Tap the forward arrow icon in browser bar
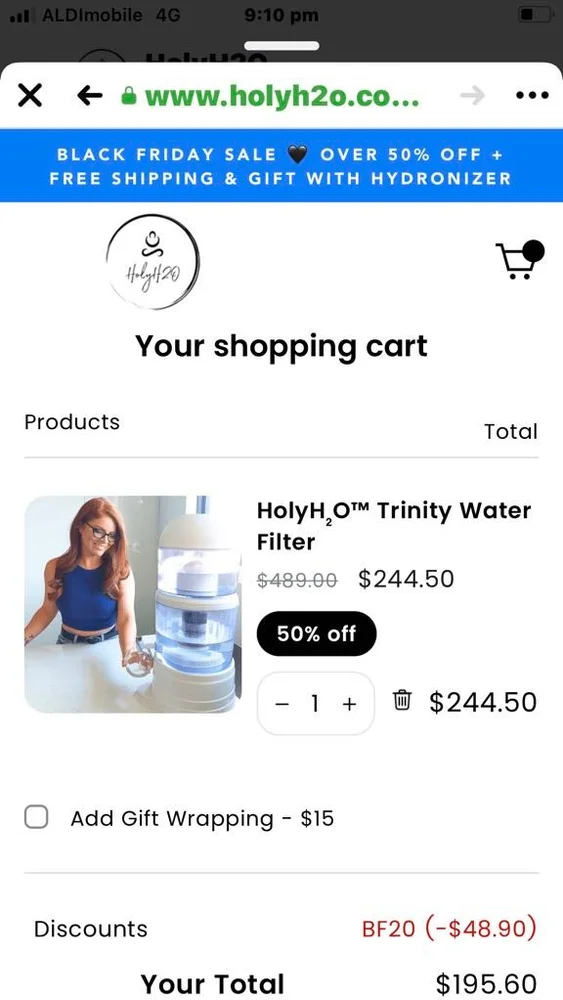The image size is (563, 1000). click(x=472, y=96)
